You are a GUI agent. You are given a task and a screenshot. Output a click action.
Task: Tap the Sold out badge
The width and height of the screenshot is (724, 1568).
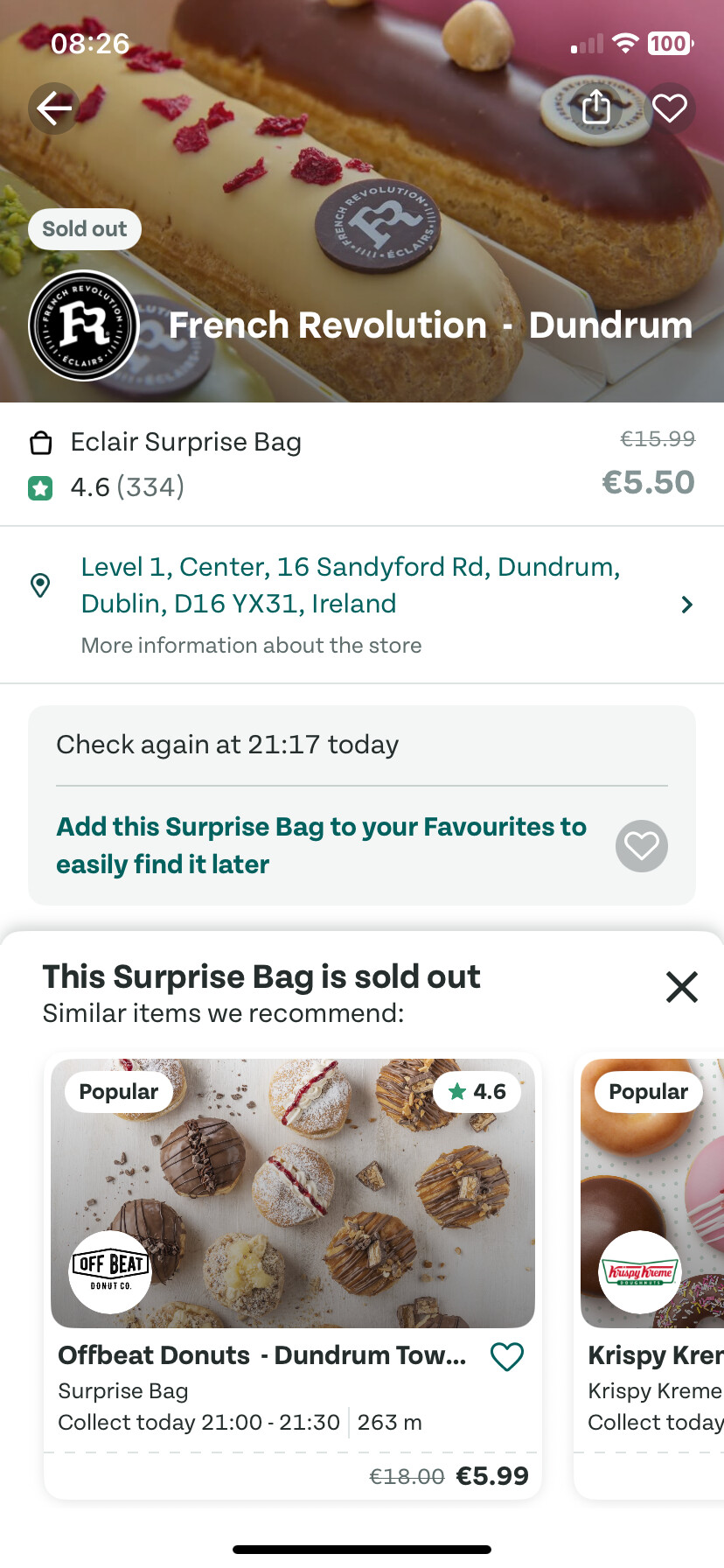85,229
